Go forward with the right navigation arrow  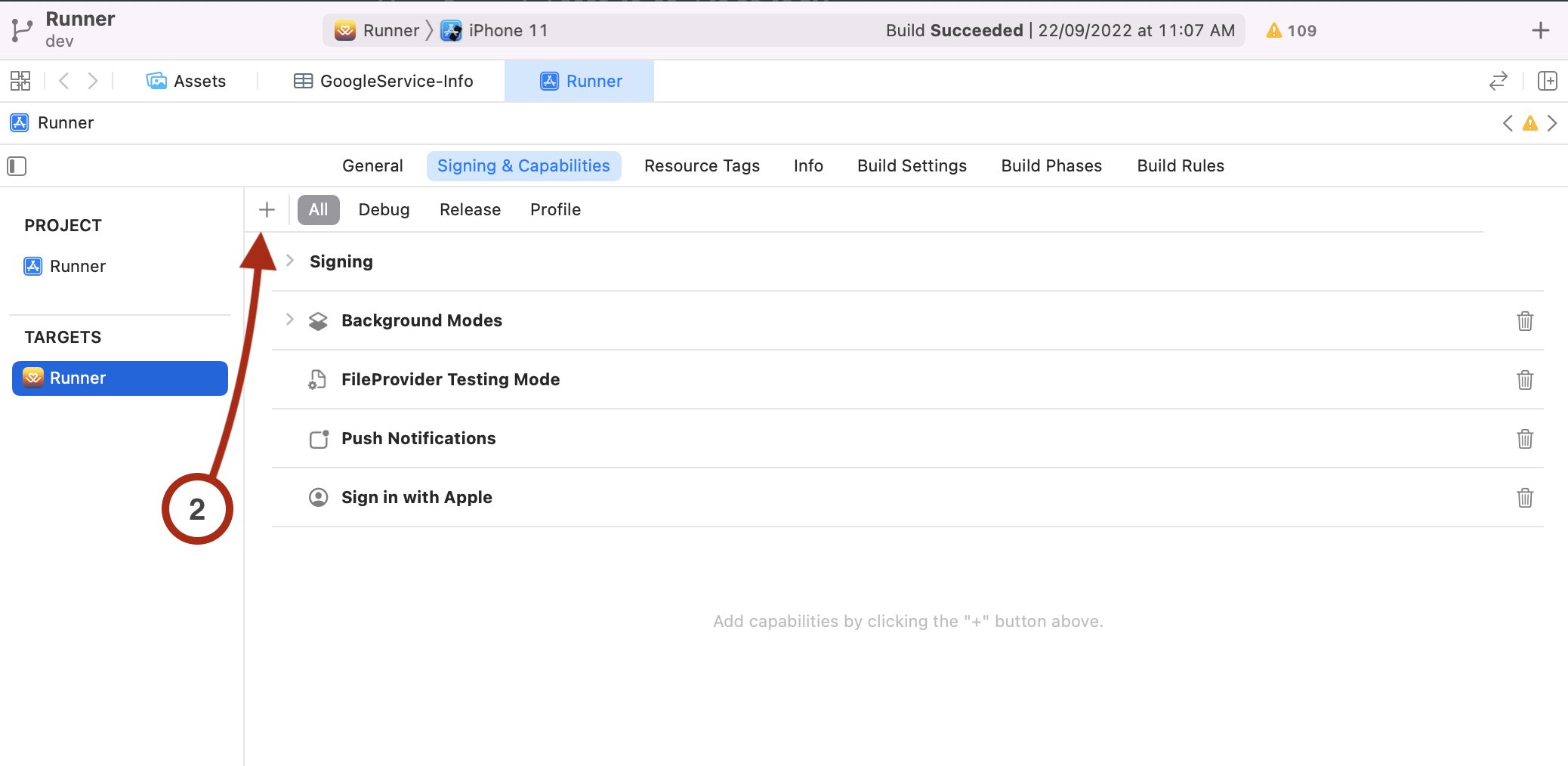92,81
